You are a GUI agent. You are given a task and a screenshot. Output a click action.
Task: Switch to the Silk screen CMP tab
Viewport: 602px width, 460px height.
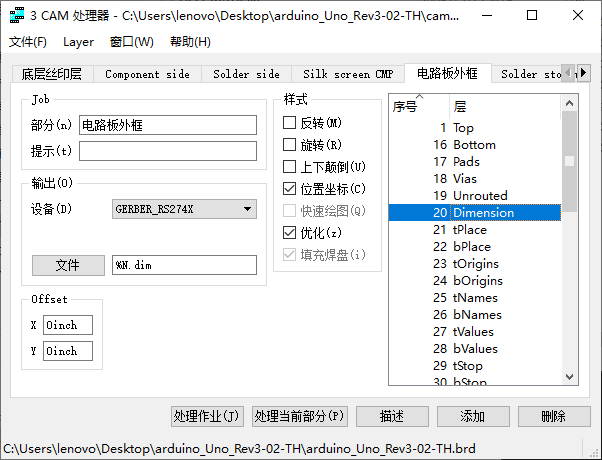coord(347,74)
